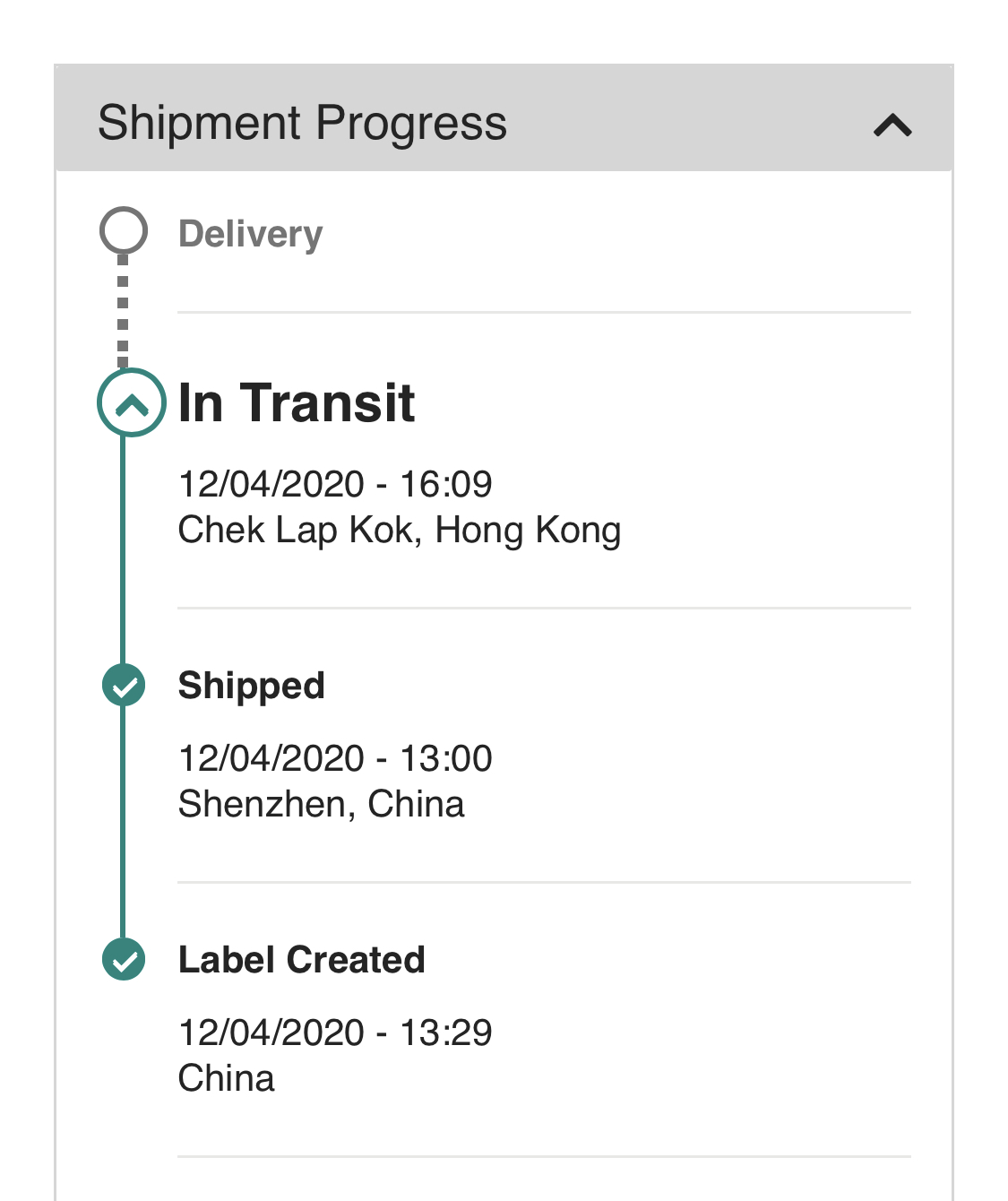This screenshot has height=1201, width=1008.
Task: Click the divider line beneath the Delivery step
Action: click(x=544, y=313)
